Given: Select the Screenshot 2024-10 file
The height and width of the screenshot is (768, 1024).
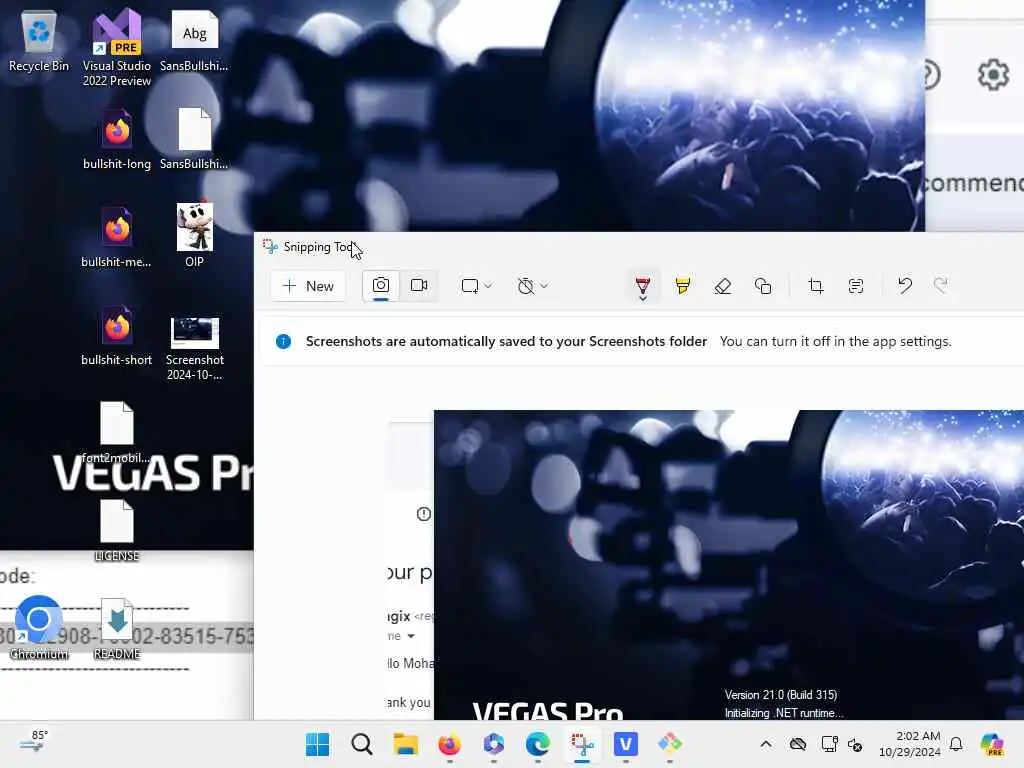Looking at the screenshot, I should (x=194, y=349).
